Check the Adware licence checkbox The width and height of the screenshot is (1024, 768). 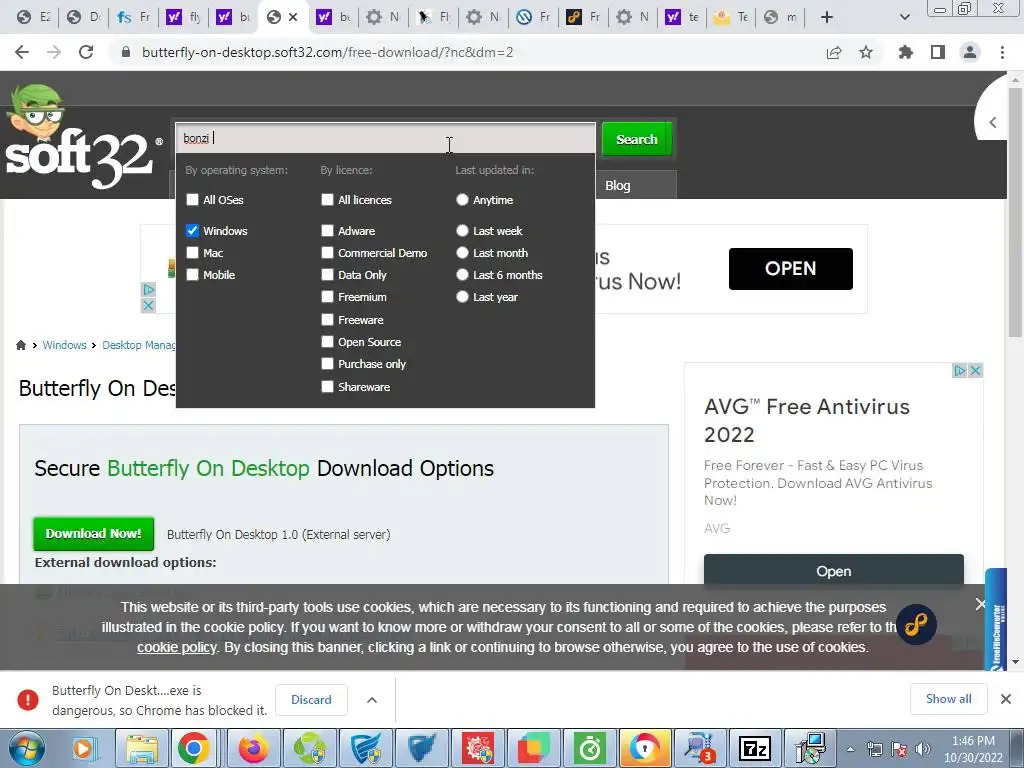pos(328,231)
